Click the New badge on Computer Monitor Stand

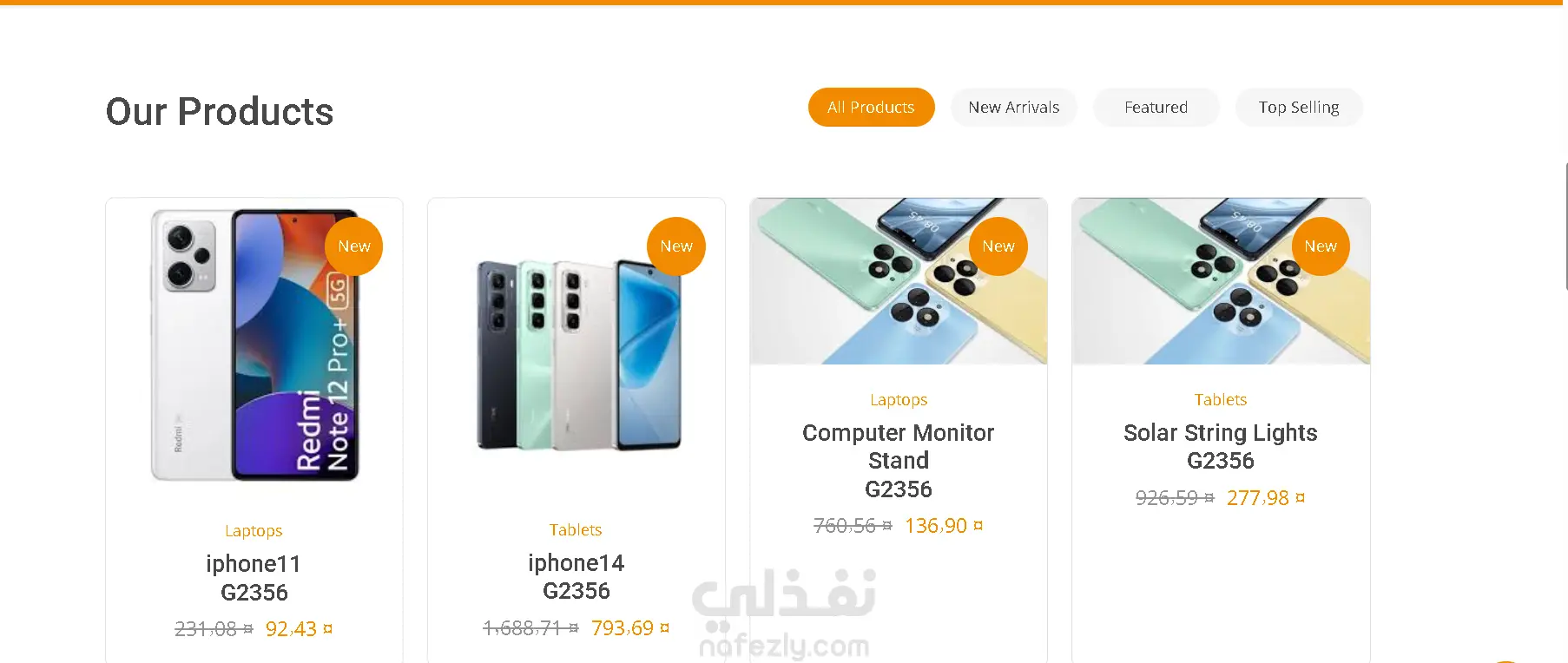(998, 246)
